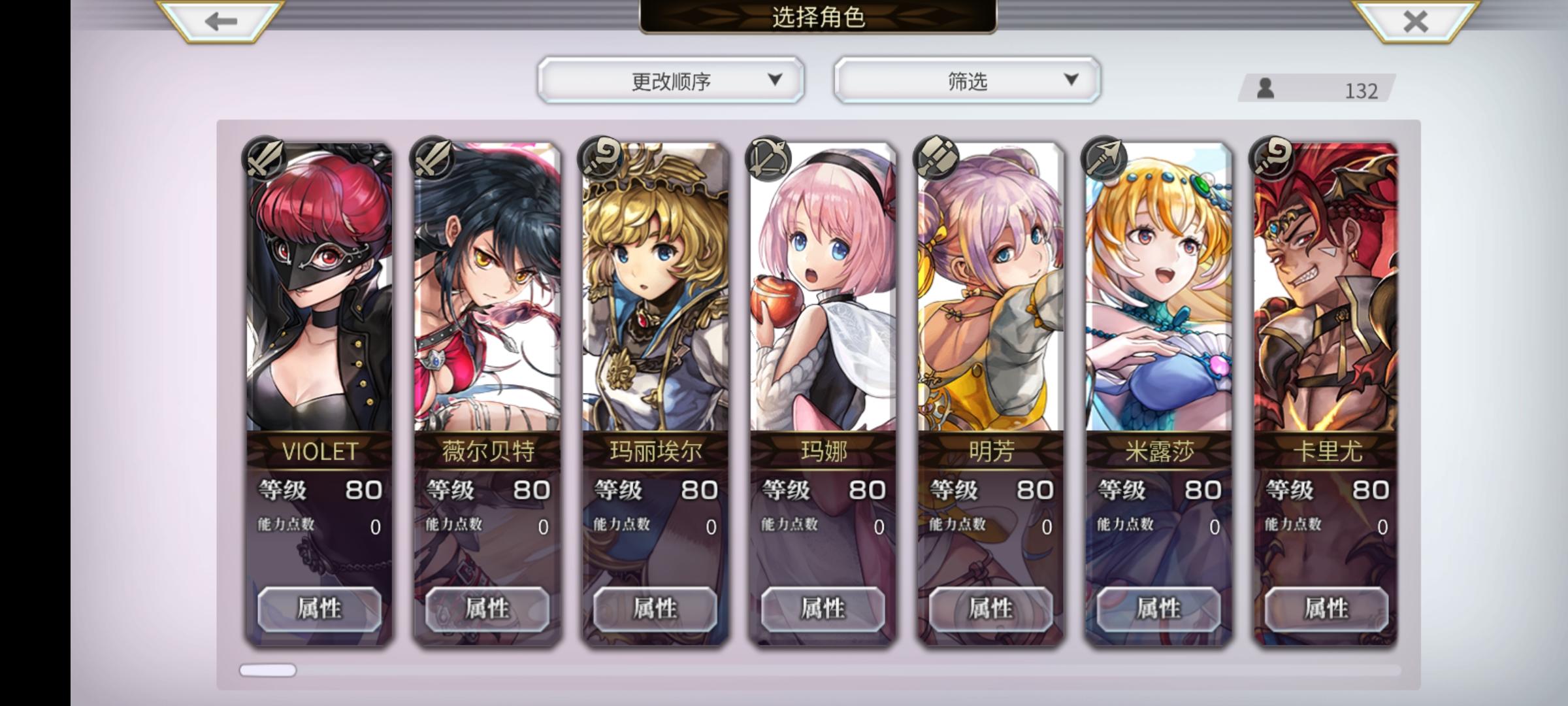The width and height of the screenshot is (1568, 706).
Task: Click the back arrow icon
Action: point(220,22)
